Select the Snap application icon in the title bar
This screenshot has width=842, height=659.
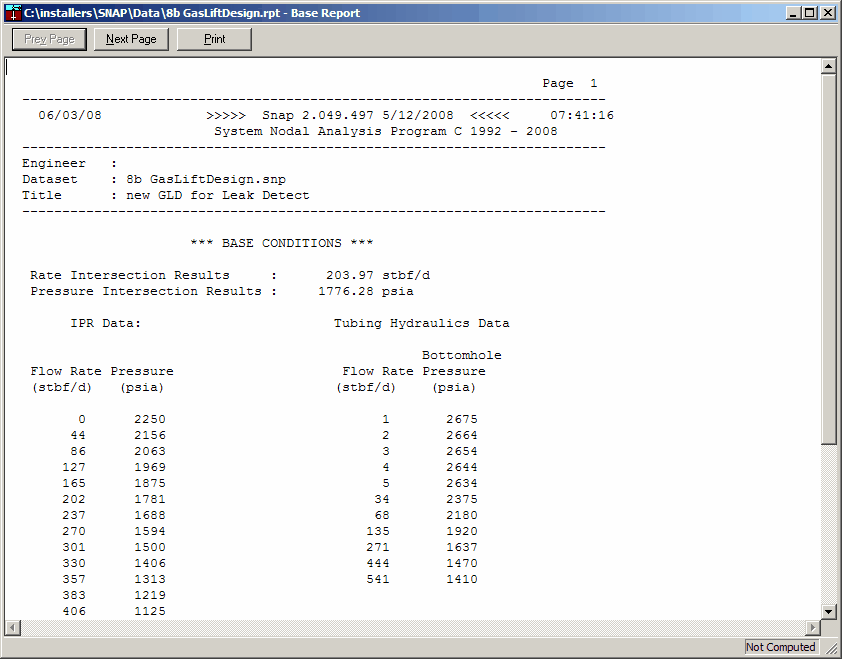[x=11, y=11]
